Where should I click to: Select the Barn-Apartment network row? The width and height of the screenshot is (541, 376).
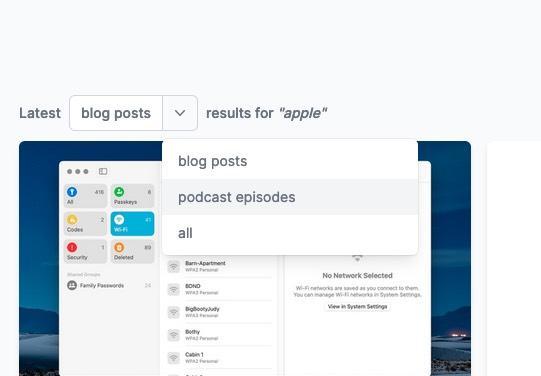[220, 266]
